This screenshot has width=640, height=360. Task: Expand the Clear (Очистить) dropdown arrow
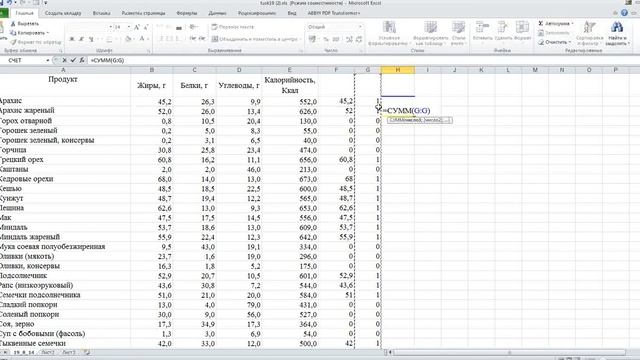(x=569, y=42)
